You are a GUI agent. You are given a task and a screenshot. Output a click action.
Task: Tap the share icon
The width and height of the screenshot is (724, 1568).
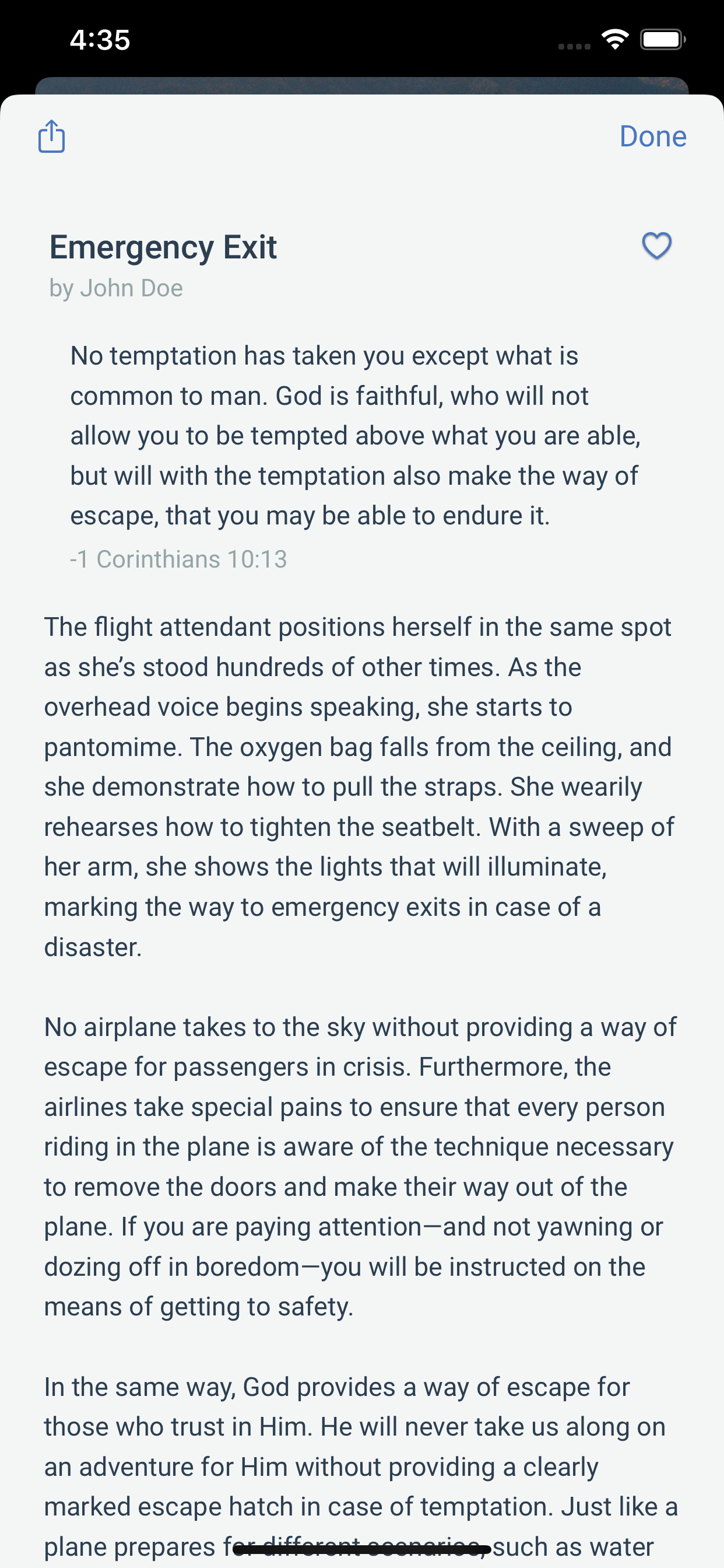pos(52,136)
